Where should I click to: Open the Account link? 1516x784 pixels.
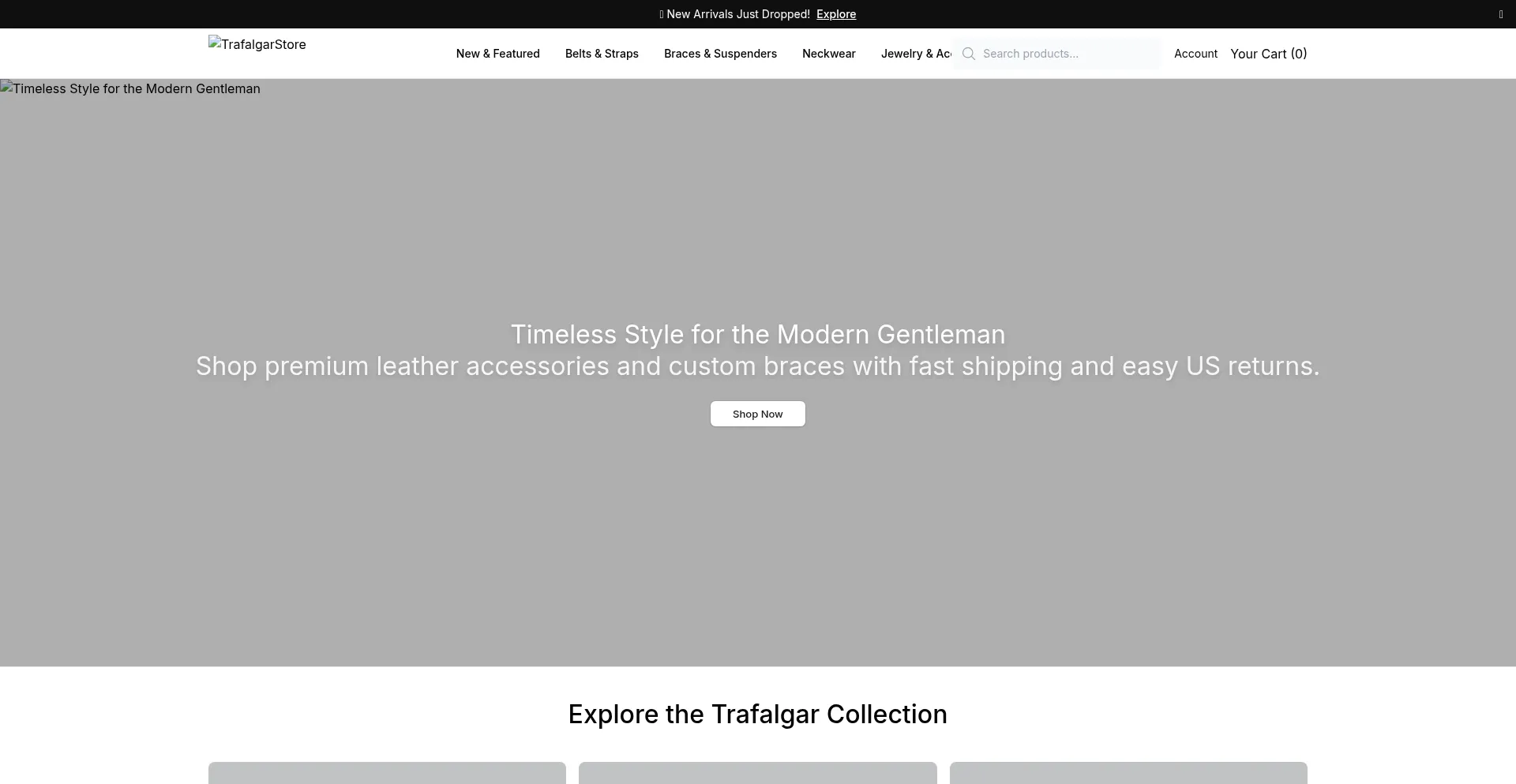[1195, 54]
